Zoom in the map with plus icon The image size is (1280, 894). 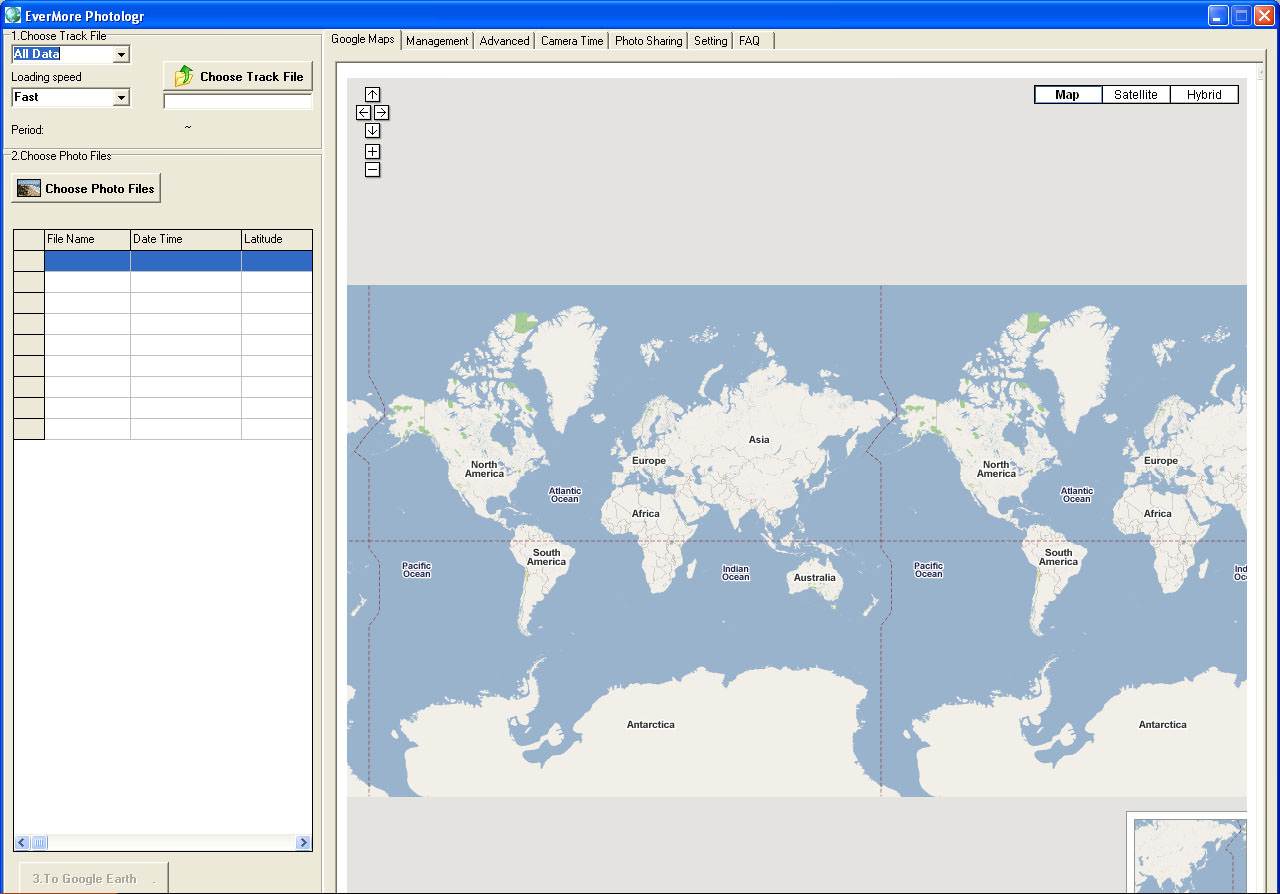pos(372,152)
